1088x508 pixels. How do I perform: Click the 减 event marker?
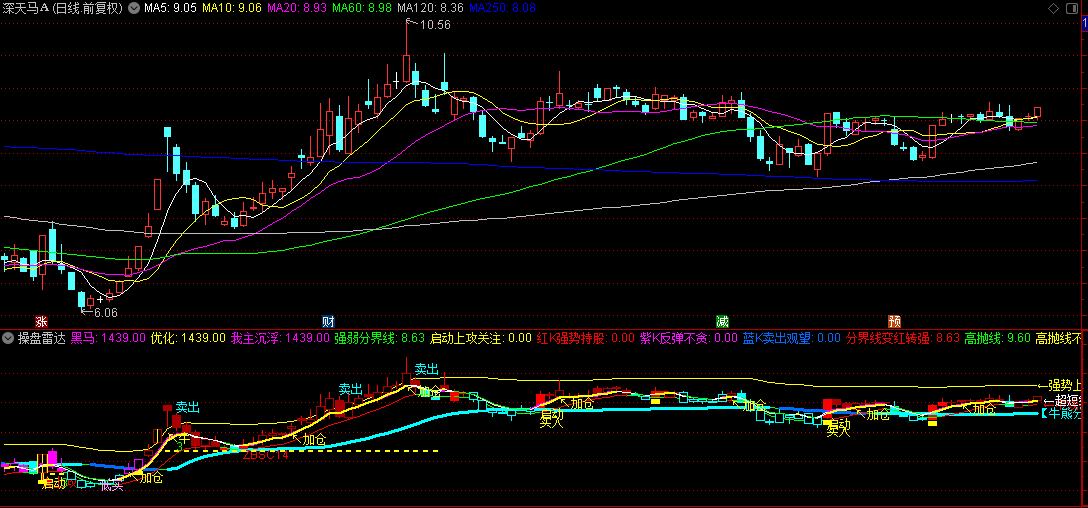click(723, 322)
